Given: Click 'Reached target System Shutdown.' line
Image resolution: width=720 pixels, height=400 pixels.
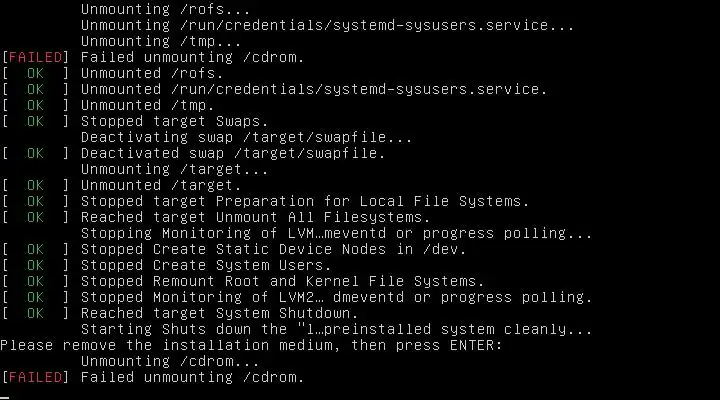Looking at the screenshot, I should tap(219, 313).
